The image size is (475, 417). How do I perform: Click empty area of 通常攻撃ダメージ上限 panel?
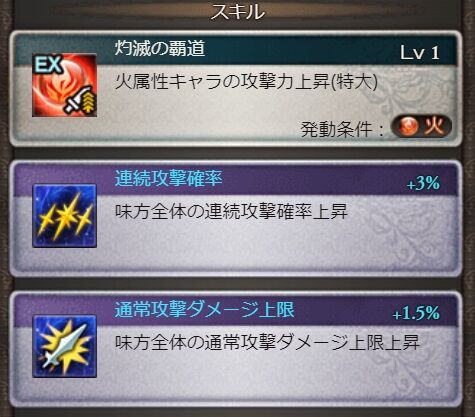267,377
